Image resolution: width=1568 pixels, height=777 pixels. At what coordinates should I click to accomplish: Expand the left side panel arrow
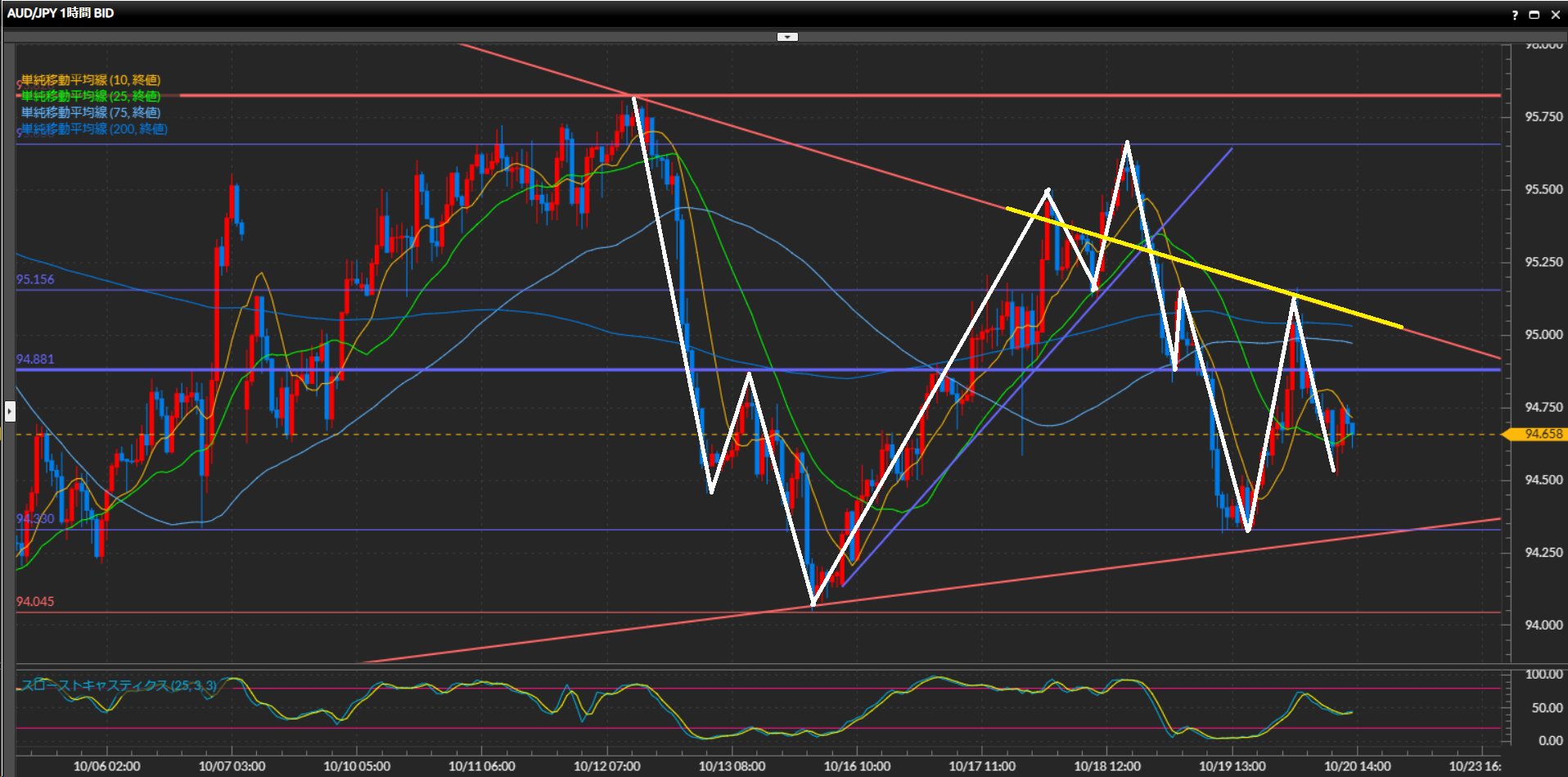[10, 410]
